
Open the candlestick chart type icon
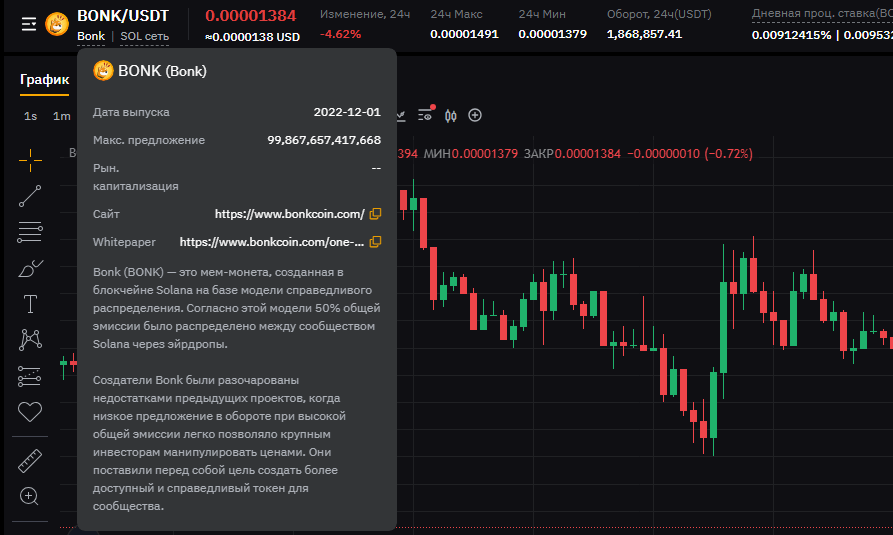pyautogui.click(x=451, y=115)
